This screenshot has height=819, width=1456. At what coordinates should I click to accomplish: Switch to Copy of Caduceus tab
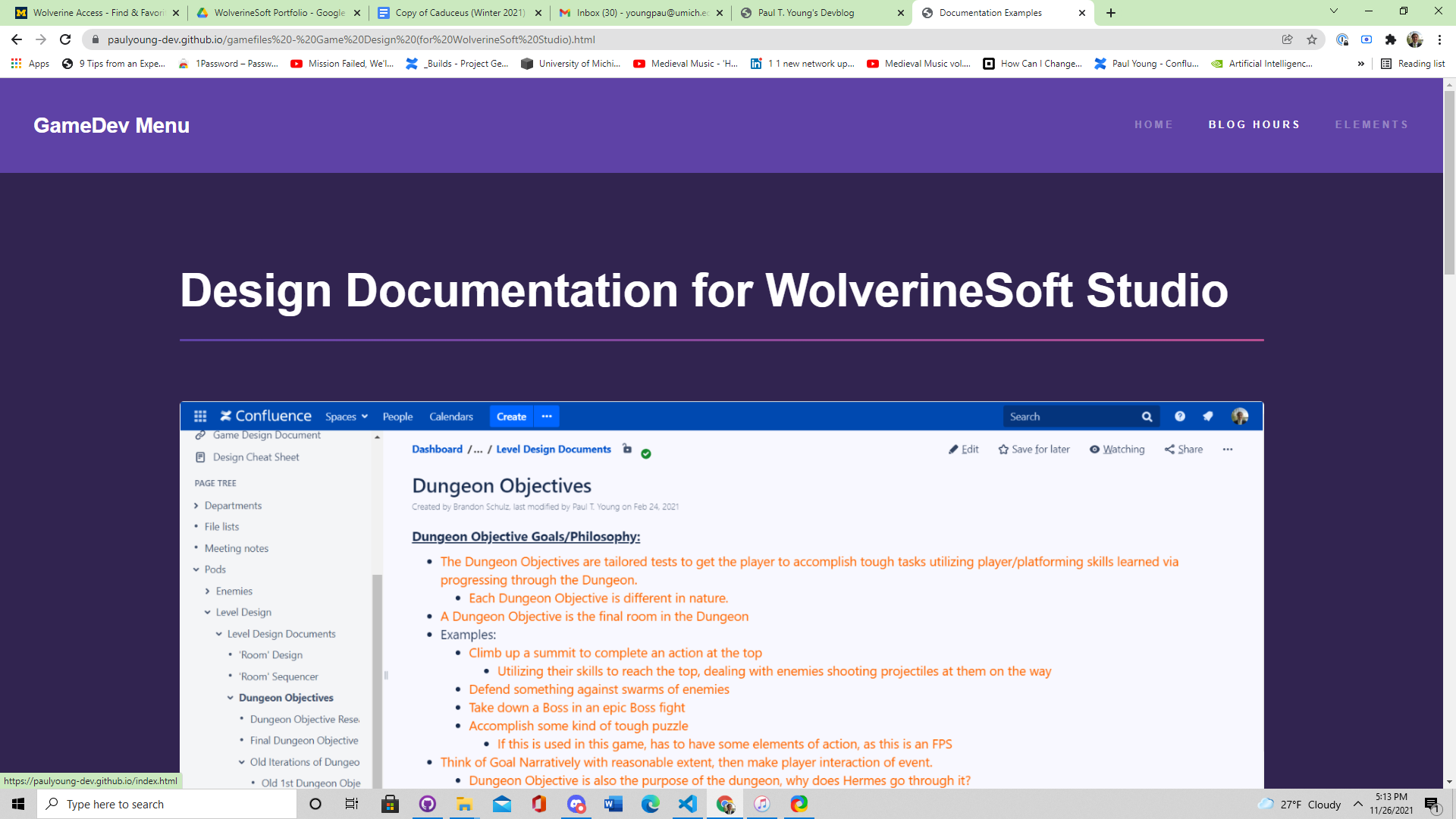(460, 13)
